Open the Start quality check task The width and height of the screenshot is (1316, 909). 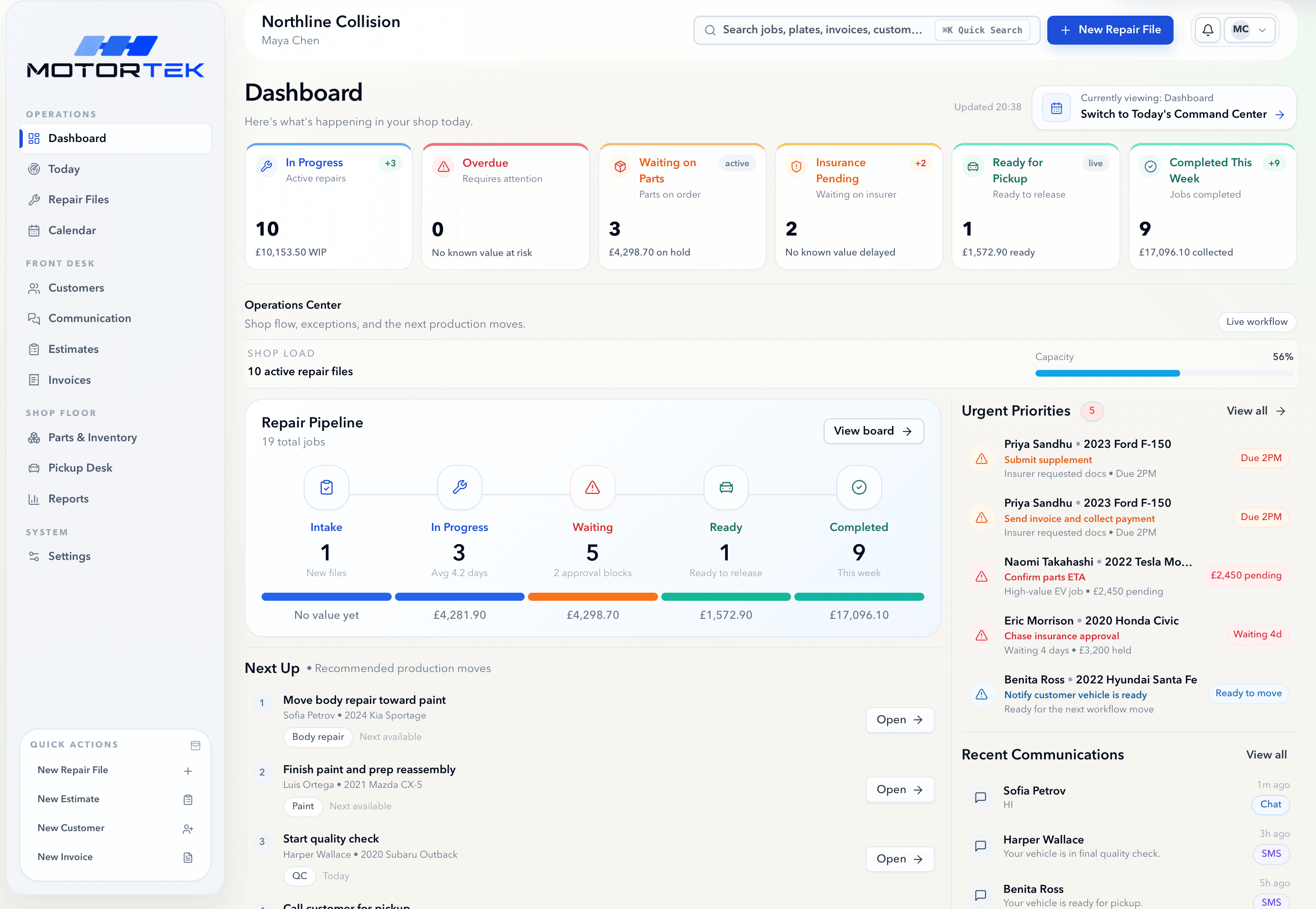(x=900, y=859)
